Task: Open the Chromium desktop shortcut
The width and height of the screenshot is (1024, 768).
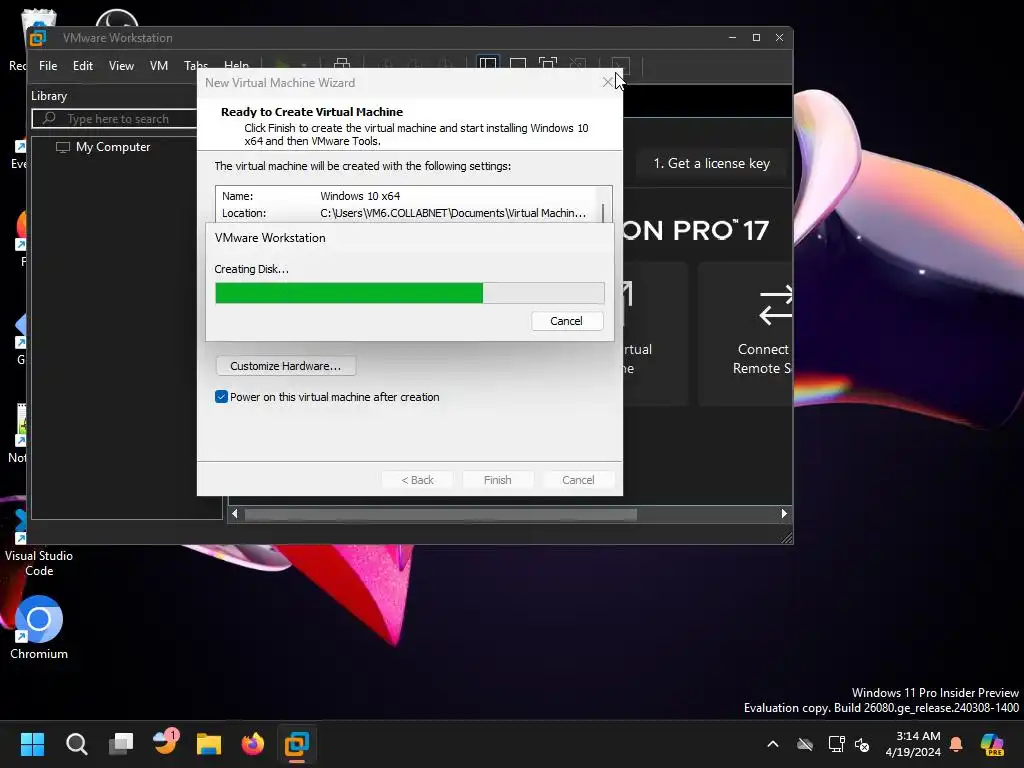Action: [39, 627]
